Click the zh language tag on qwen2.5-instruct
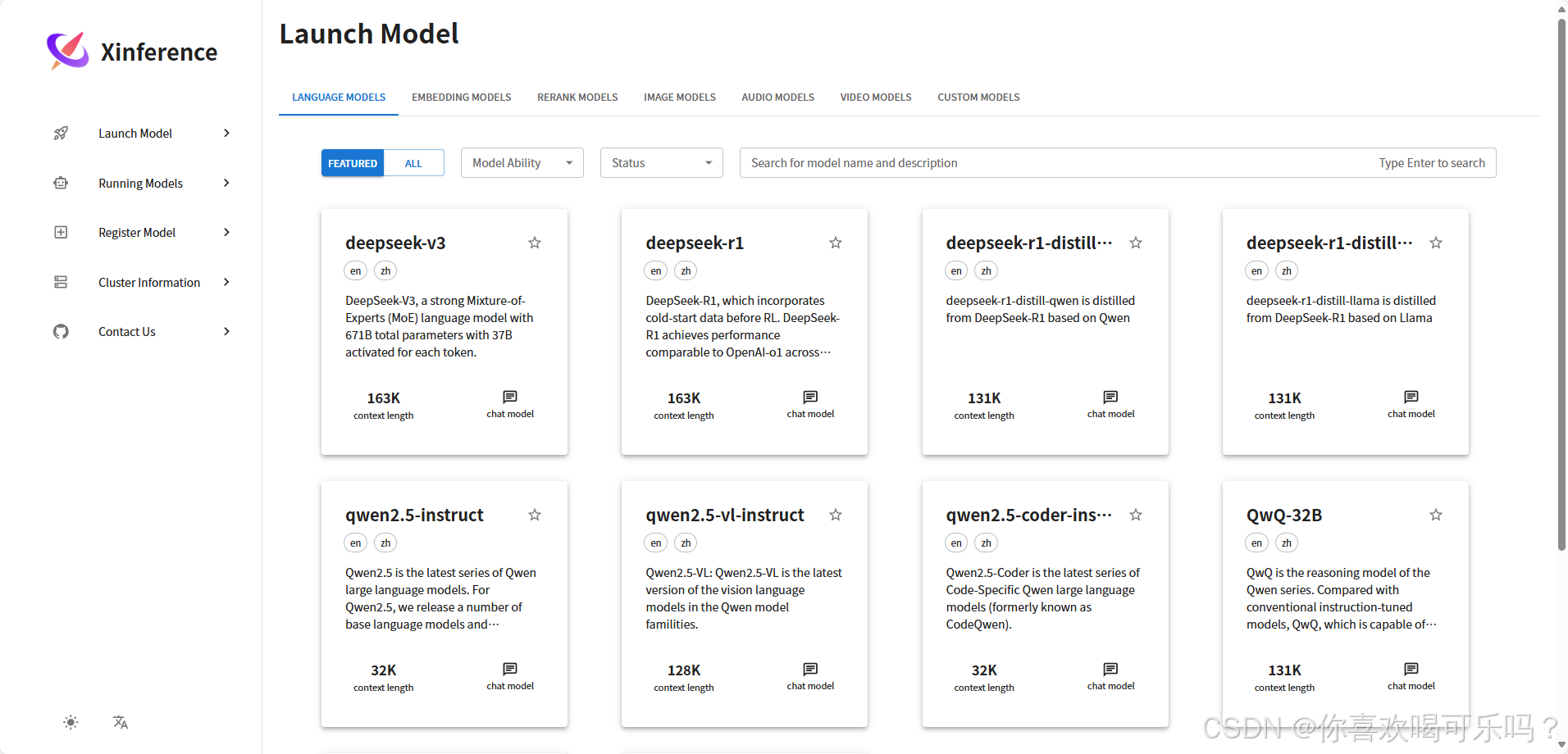Screen dimensions: 1568x754 pyautogui.click(x=385, y=543)
